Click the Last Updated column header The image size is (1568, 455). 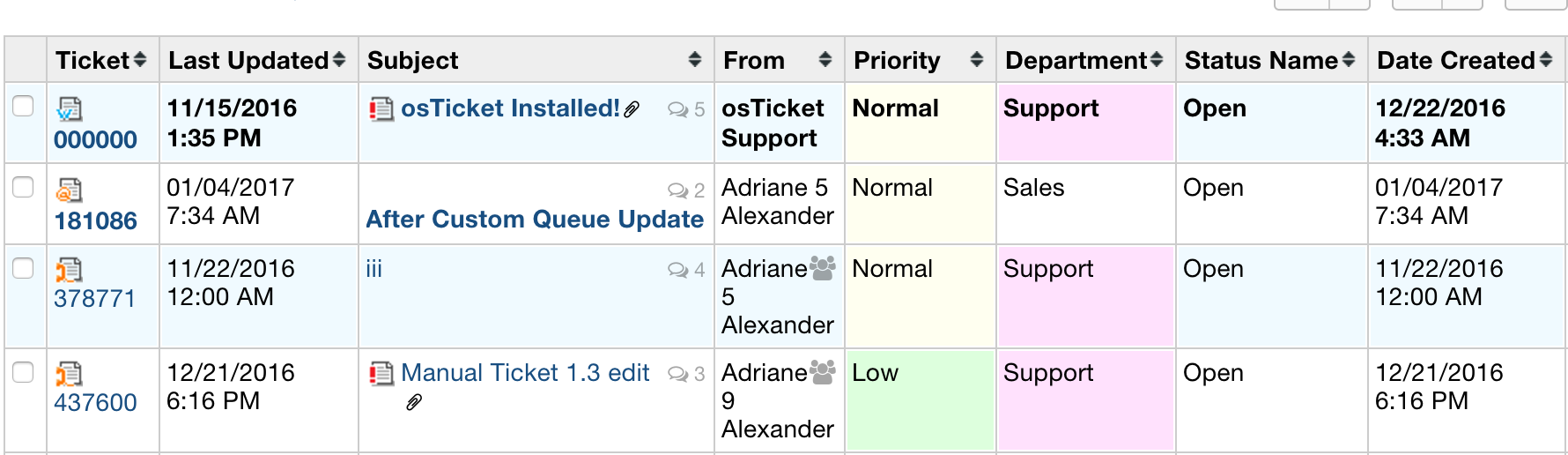pos(248,60)
